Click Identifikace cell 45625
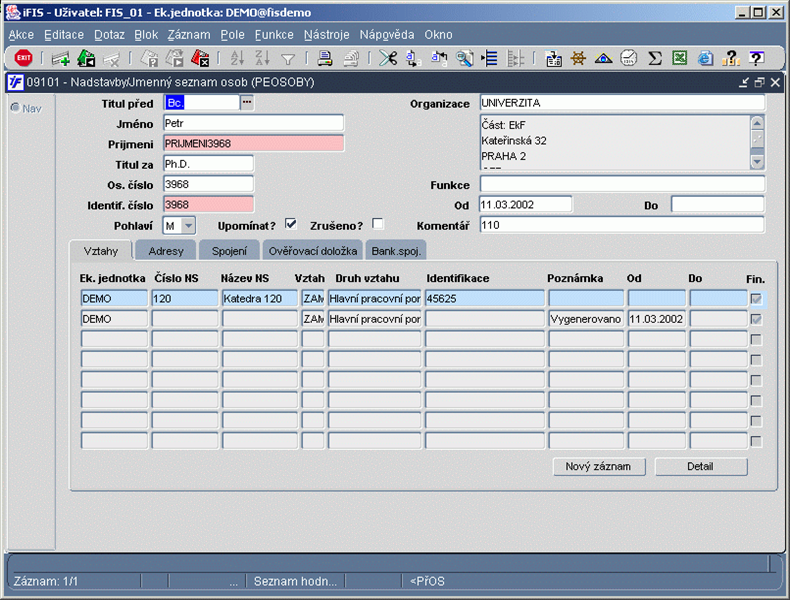 pos(484,299)
